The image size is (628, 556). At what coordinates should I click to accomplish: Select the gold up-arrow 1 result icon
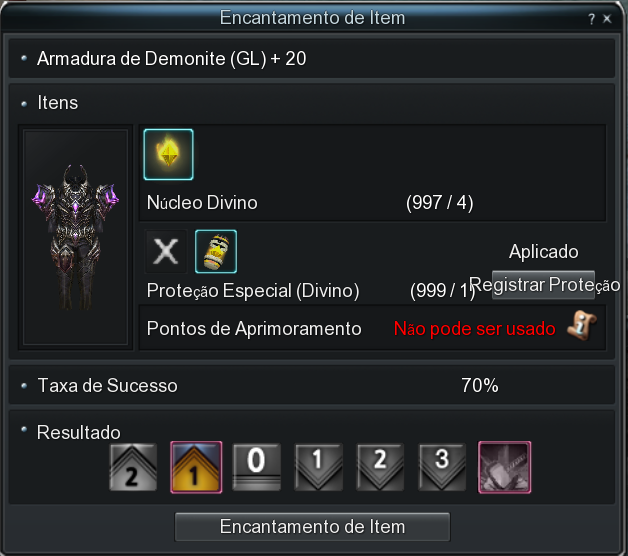pos(196,467)
